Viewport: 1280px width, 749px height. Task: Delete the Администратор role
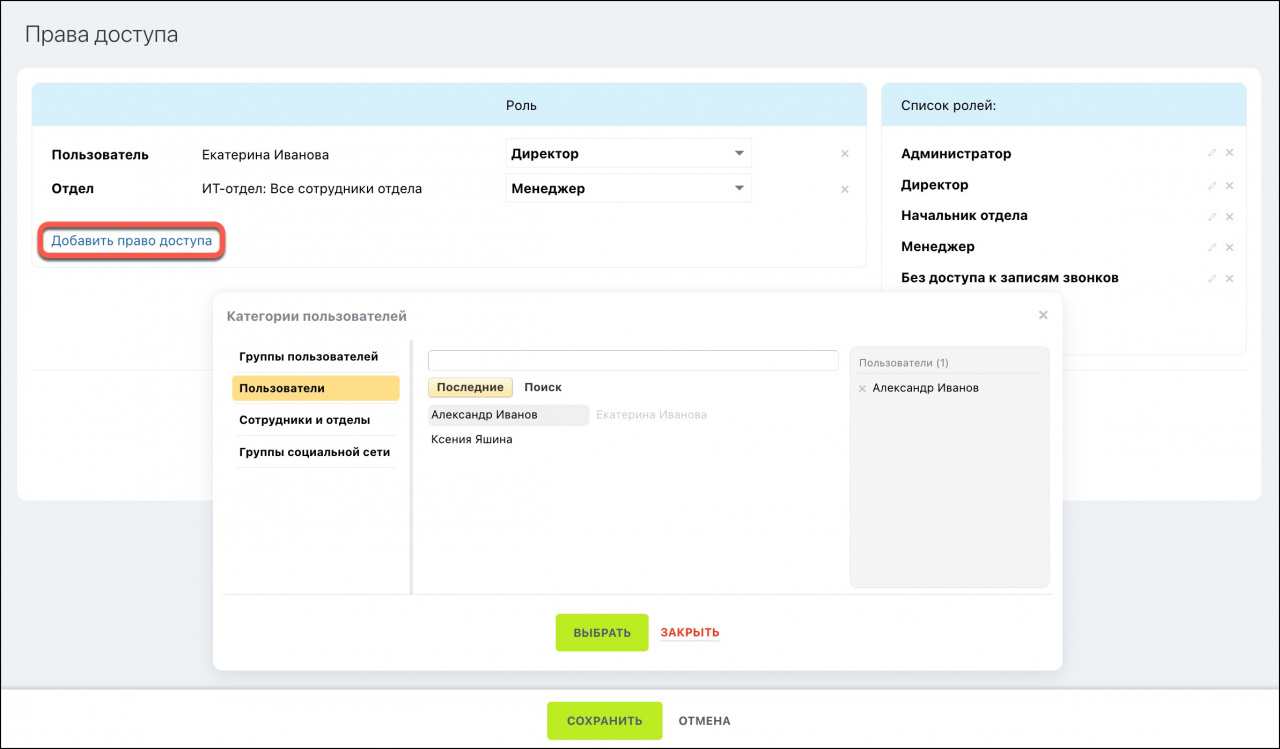click(x=1230, y=154)
